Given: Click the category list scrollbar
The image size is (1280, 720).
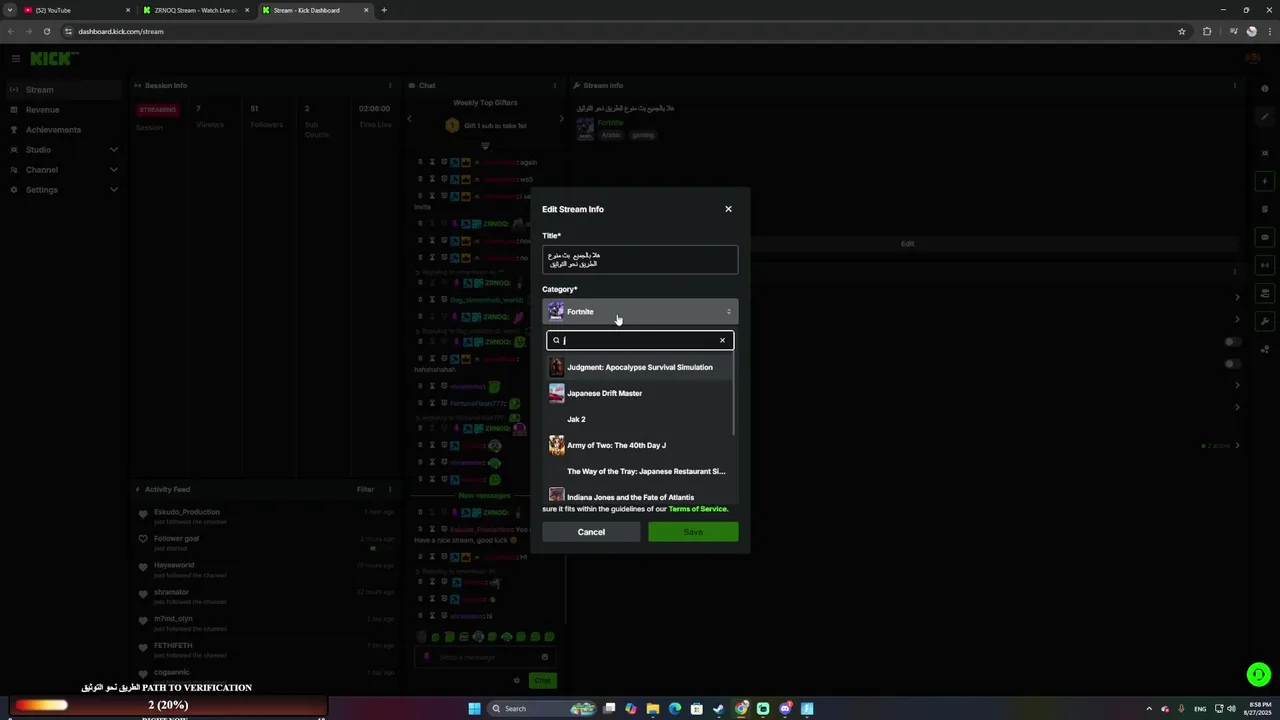Looking at the screenshot, I should [x=735, y=395].
